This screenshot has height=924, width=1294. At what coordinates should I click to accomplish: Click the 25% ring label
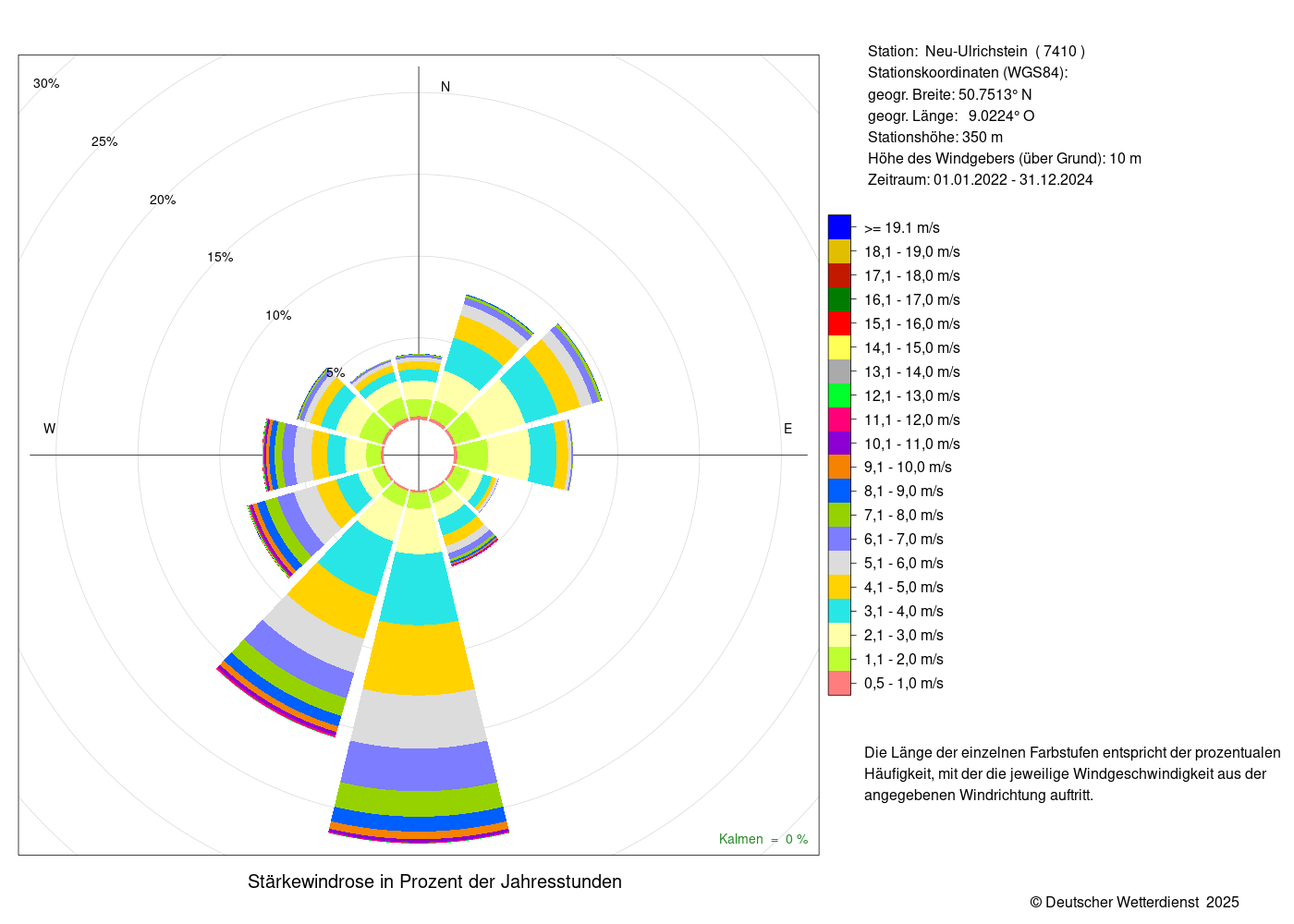click(x=104, y=141)
